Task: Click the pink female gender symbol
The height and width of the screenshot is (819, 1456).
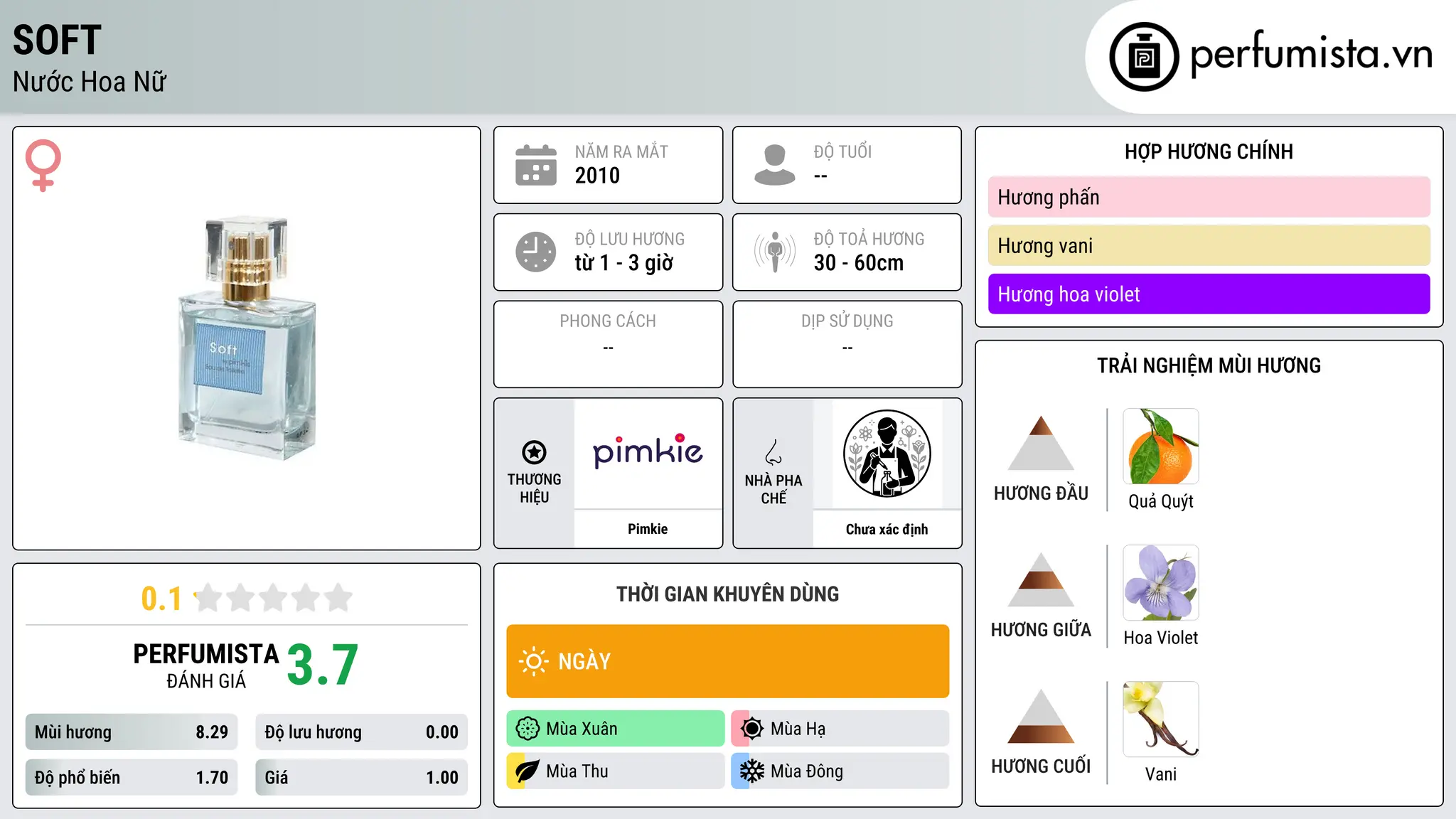Action: 43,166
